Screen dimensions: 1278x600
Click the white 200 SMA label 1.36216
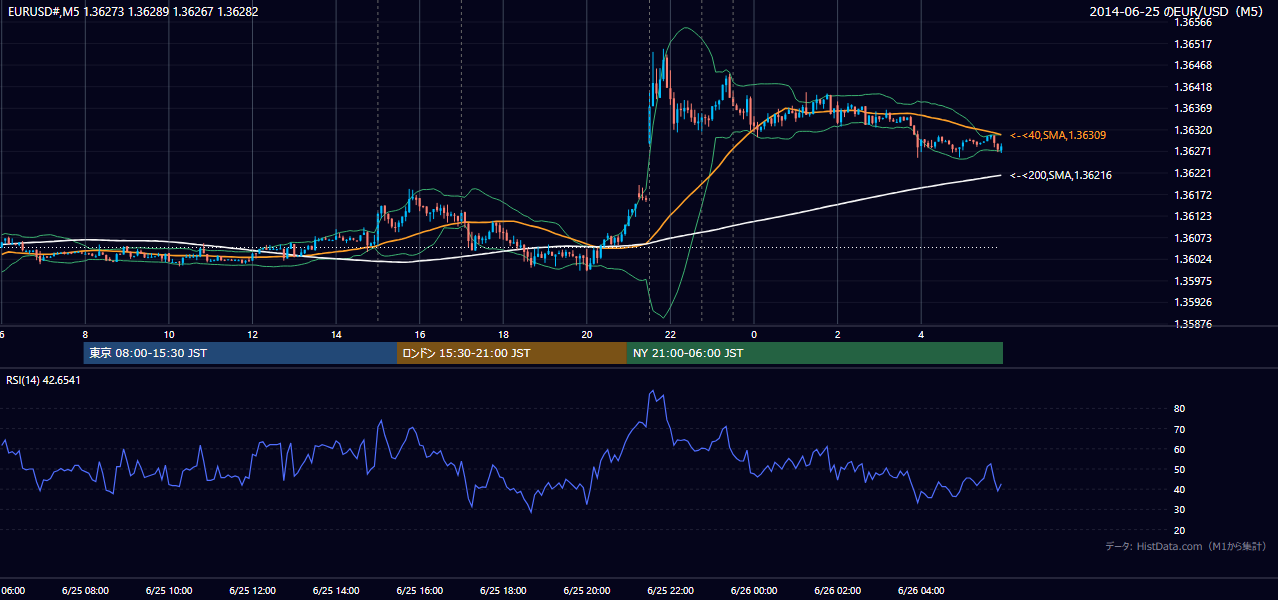(1061, 176)
